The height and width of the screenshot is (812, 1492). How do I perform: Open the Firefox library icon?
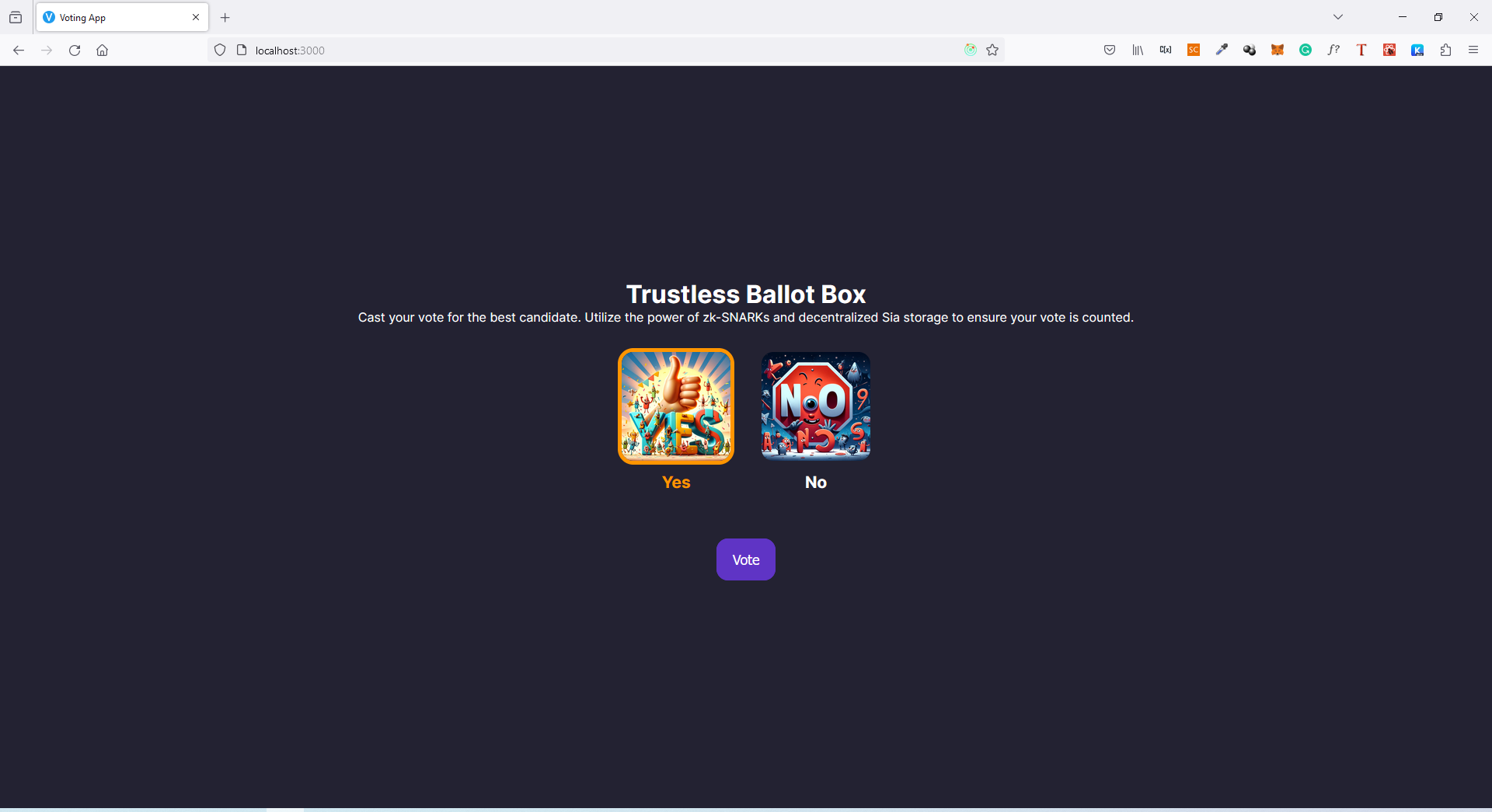1138,50
